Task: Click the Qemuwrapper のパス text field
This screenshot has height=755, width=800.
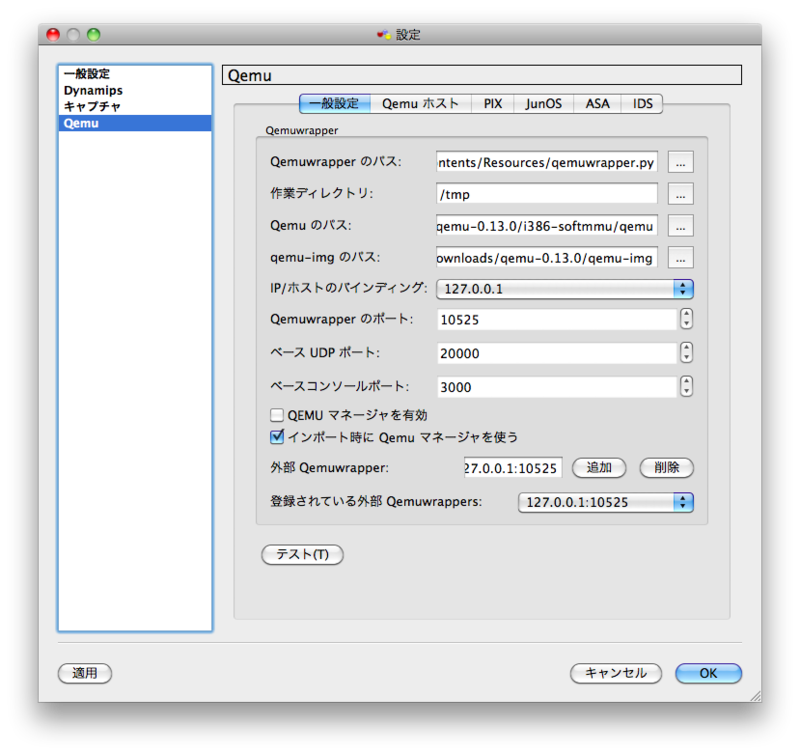Action: [x=547, y=162]
